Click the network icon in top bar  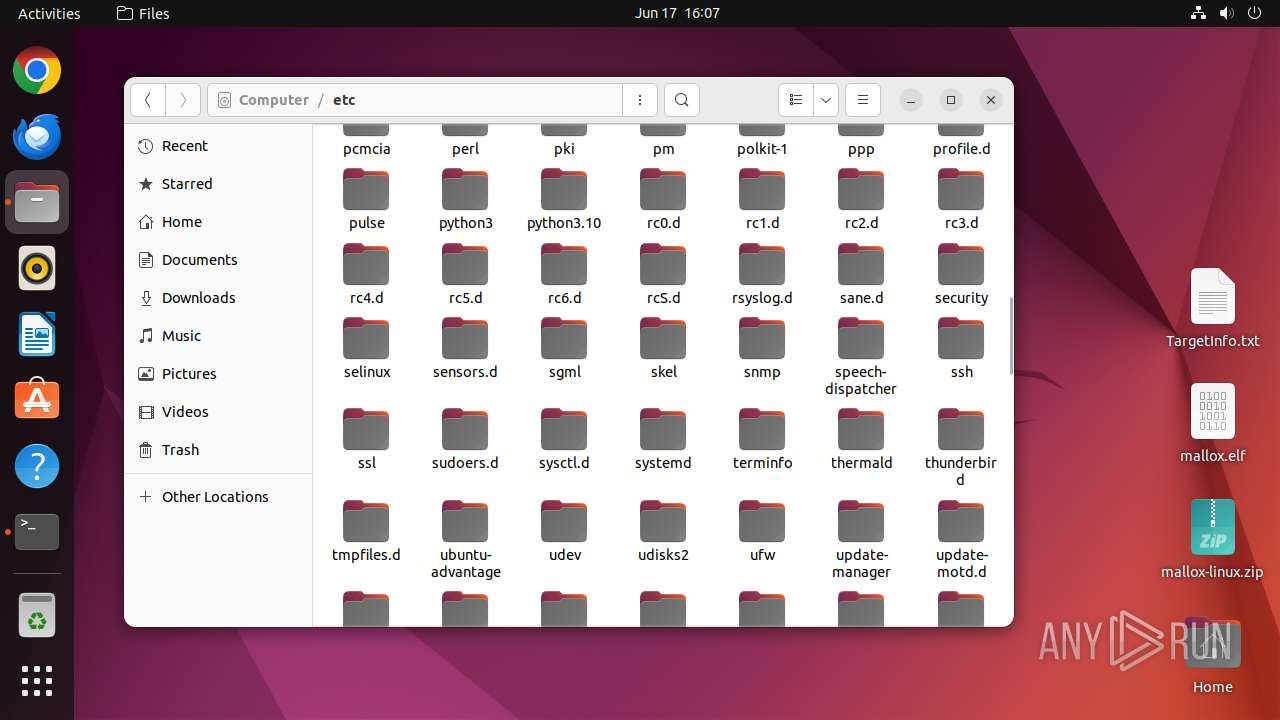1198,13
